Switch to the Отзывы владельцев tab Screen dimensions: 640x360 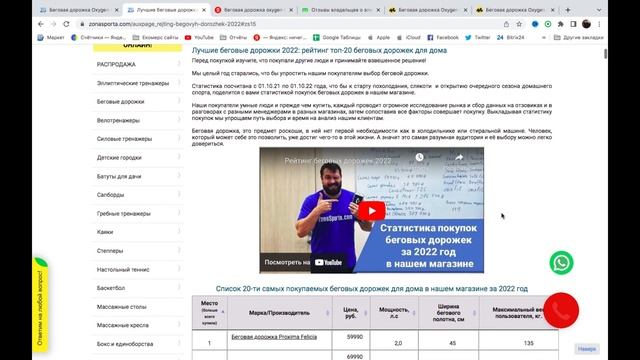(x=340, y=10)
